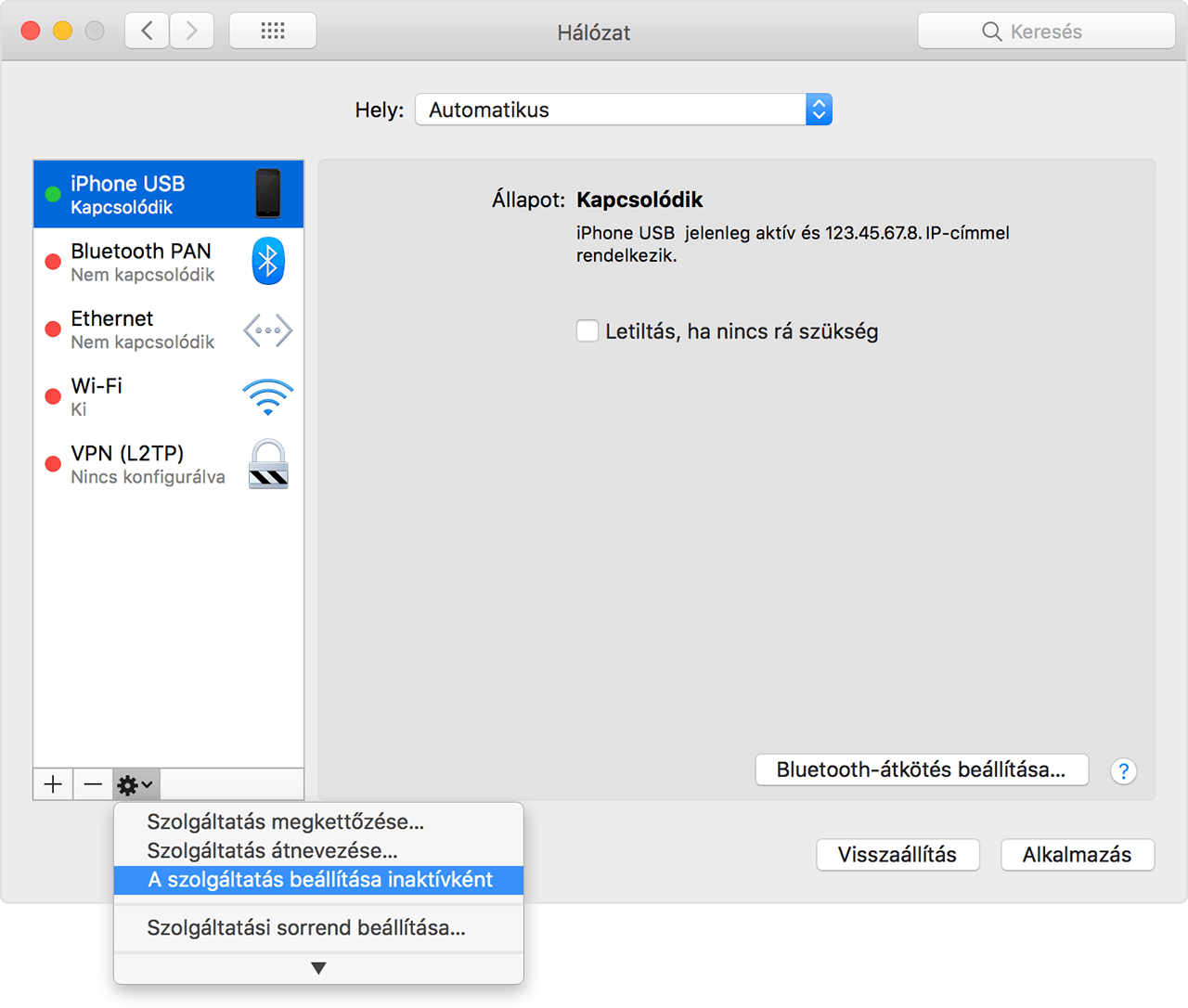
Task: Click red status dot next to Wi-Fi
Action: (x=53, y=396)
